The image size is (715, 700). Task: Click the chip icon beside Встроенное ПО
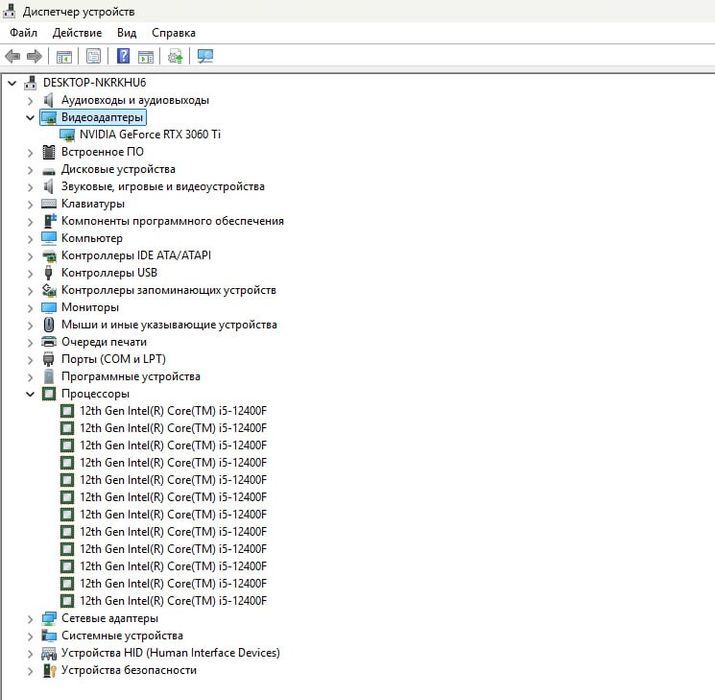48,152
